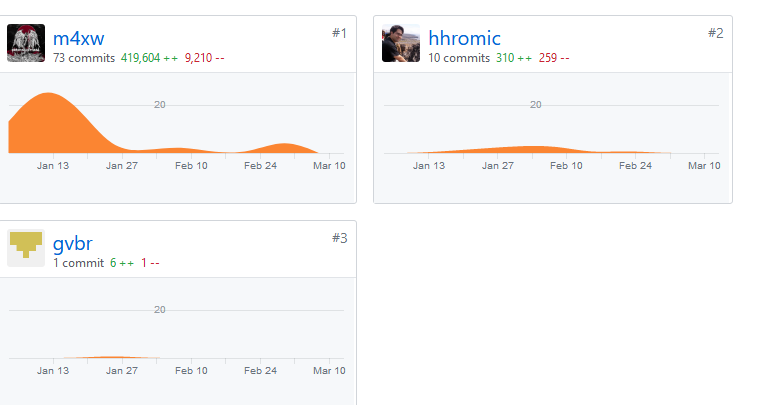Open the gvbr username link

[x=73, y=244]
